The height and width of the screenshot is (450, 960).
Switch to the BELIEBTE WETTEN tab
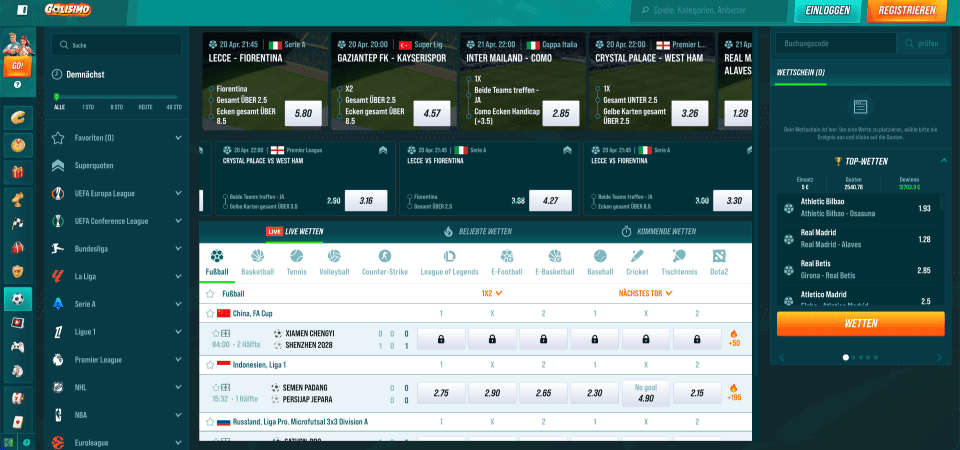477,231
